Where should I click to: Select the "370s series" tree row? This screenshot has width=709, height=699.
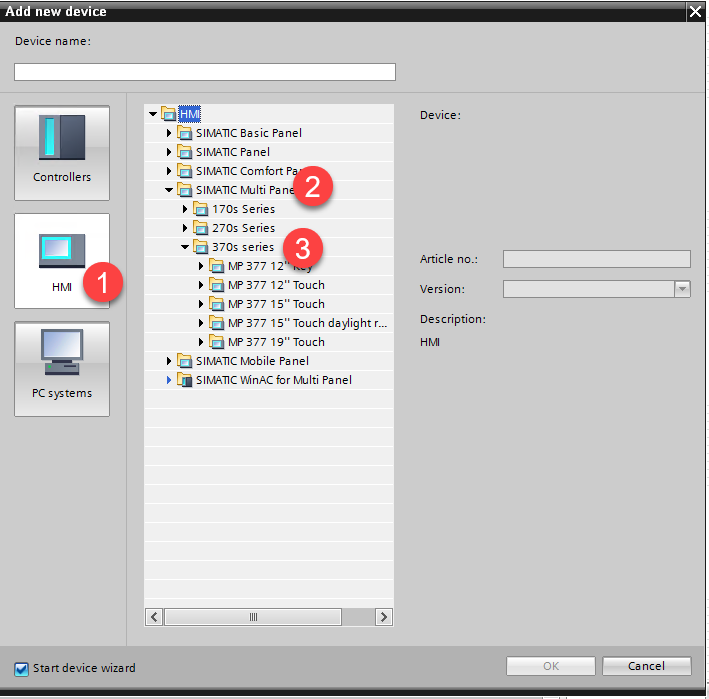point(269,247)
